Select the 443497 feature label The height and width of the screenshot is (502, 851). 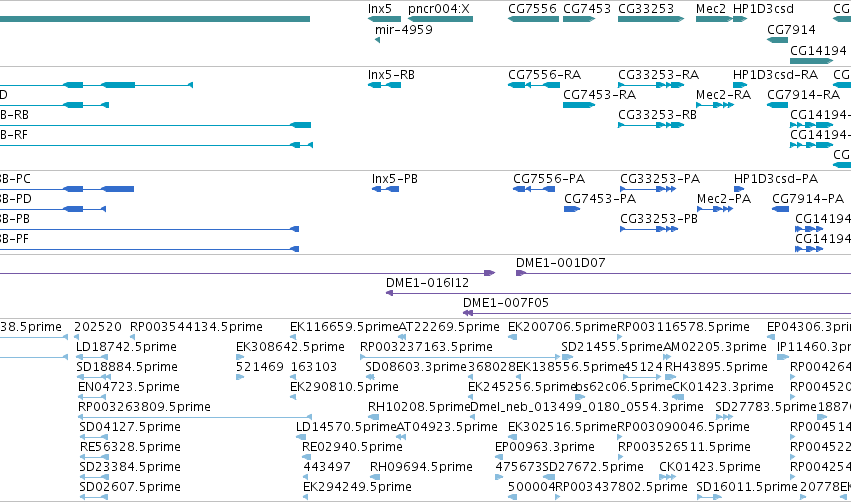[x=327, y=467]
